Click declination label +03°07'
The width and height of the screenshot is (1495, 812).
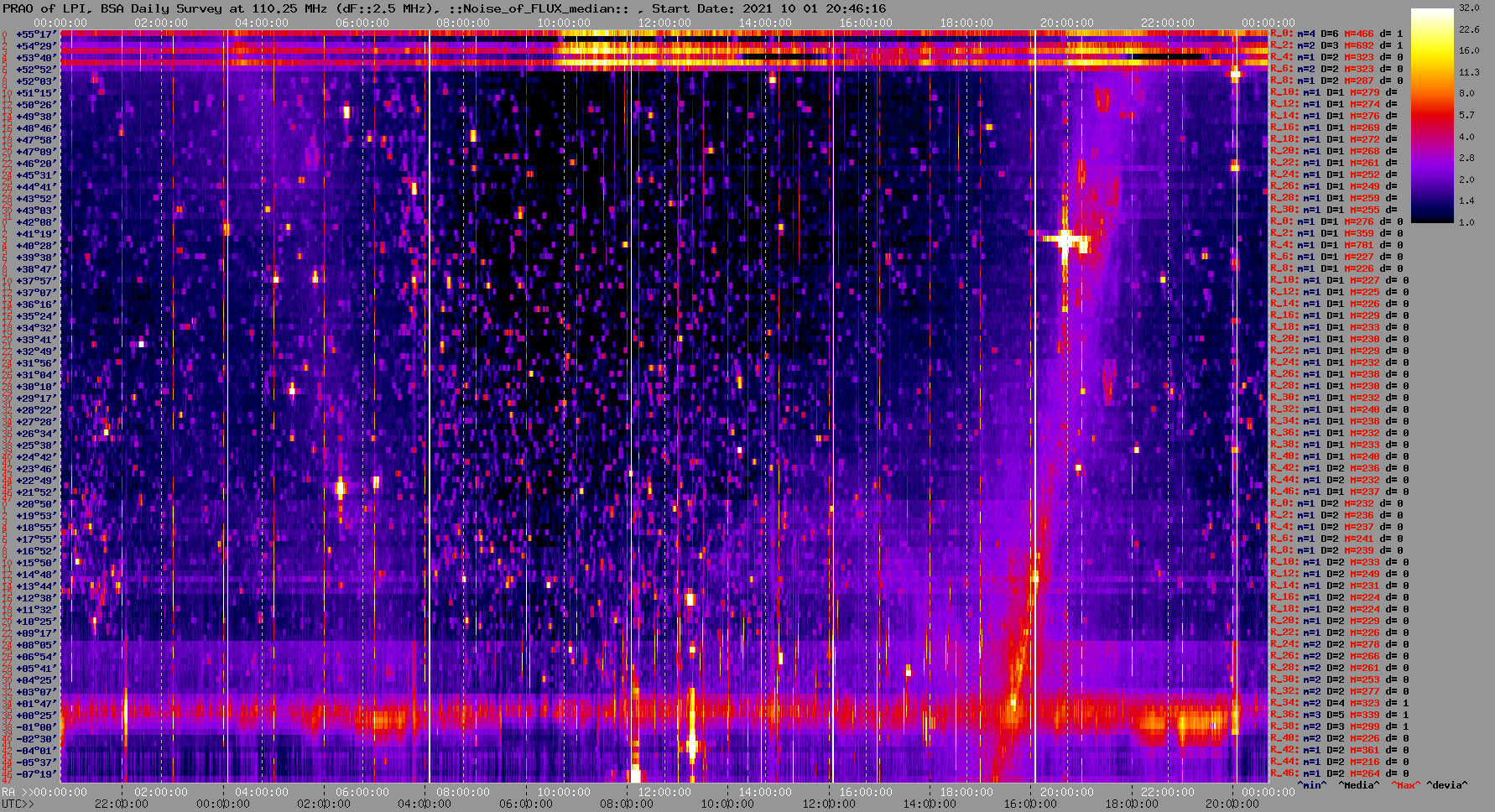click(x=35, y=692)
